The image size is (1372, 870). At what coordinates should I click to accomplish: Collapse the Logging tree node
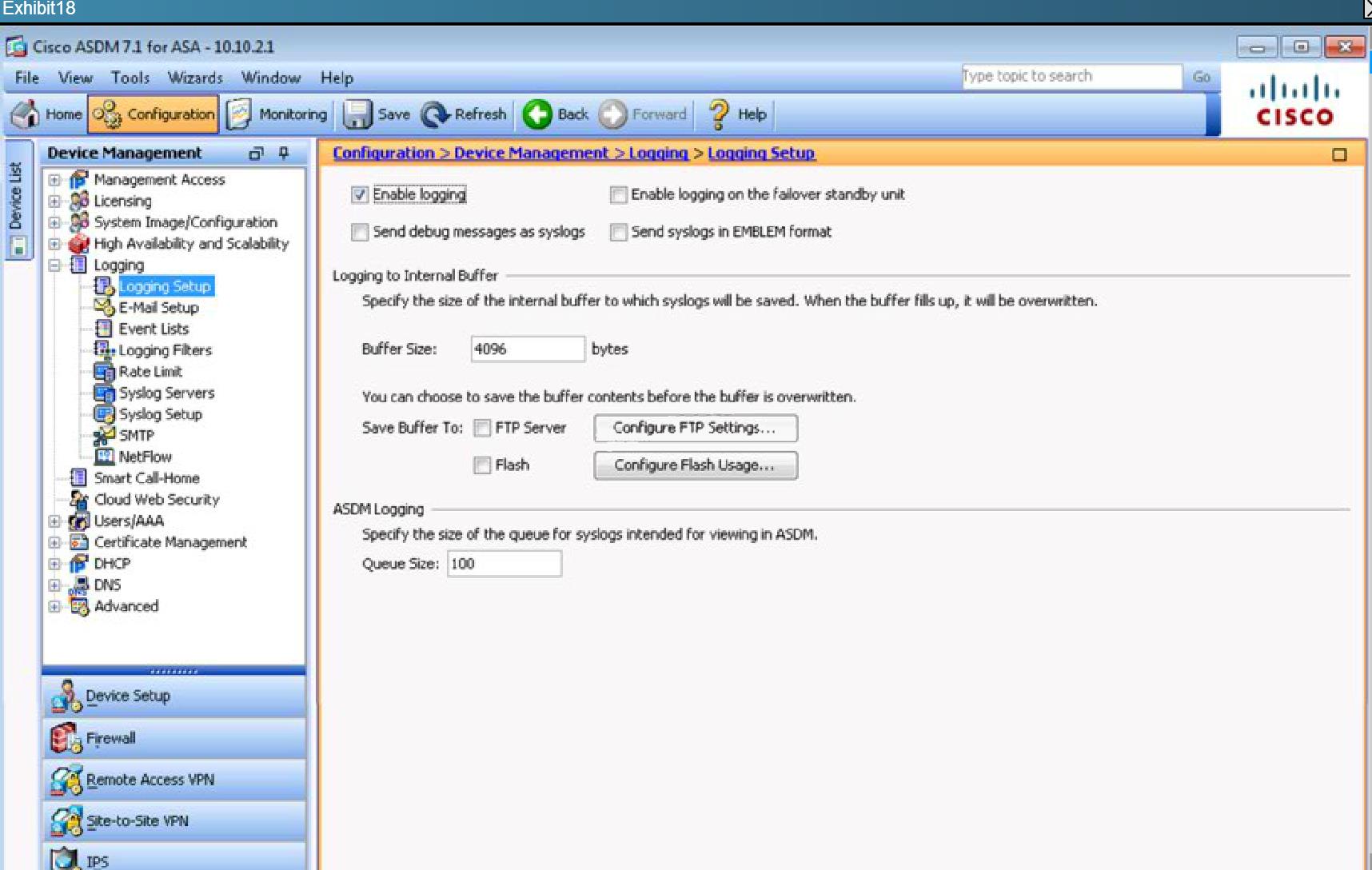(54, 265)
